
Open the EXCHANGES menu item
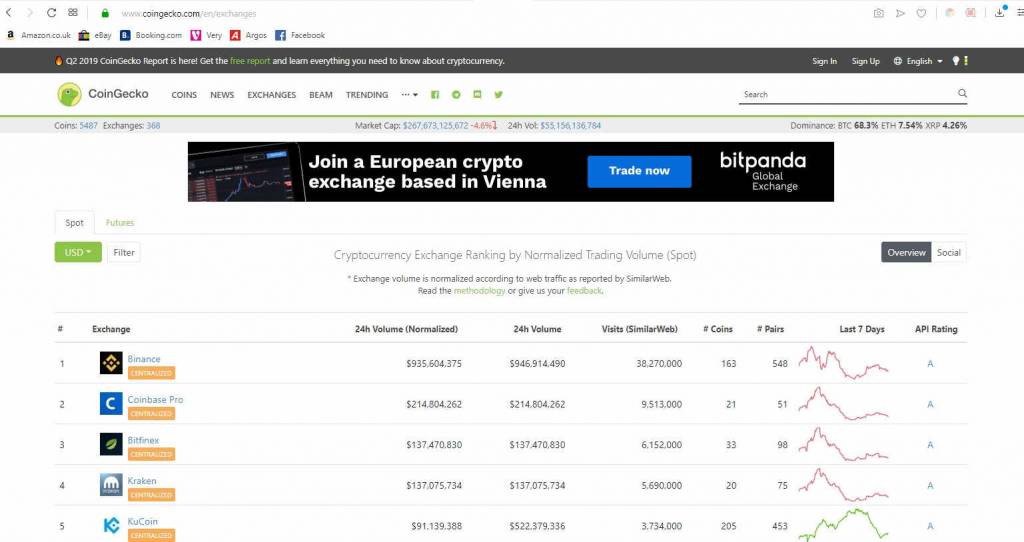(x=271, y=95)
